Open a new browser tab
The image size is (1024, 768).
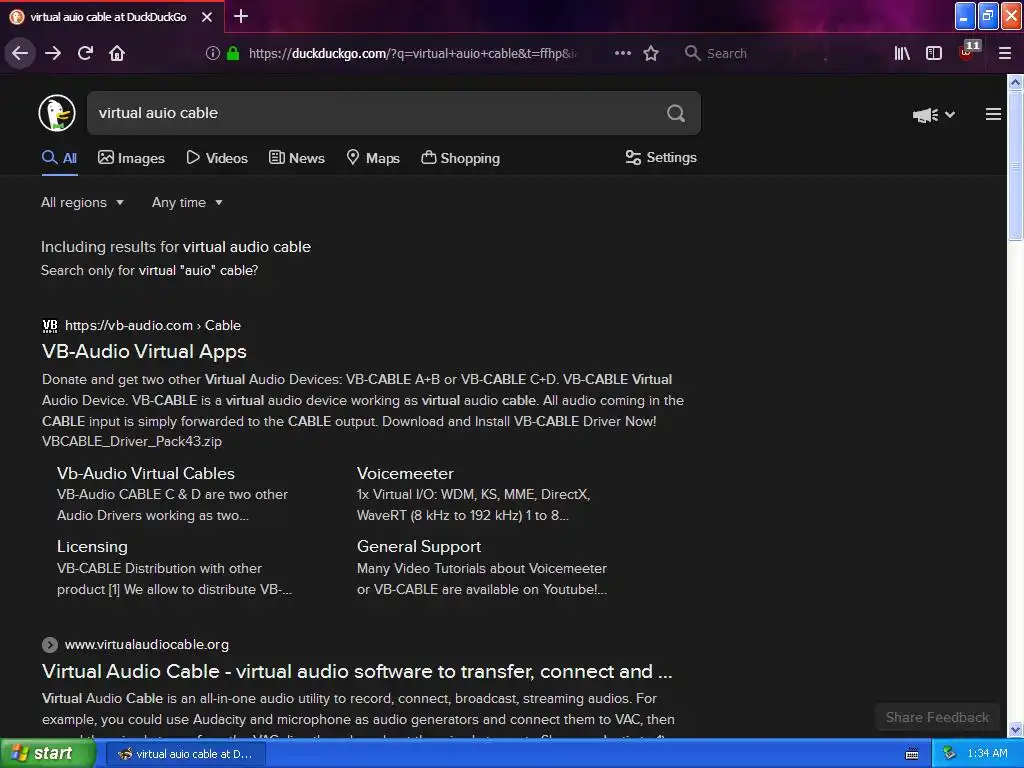[x=241, y=16]
